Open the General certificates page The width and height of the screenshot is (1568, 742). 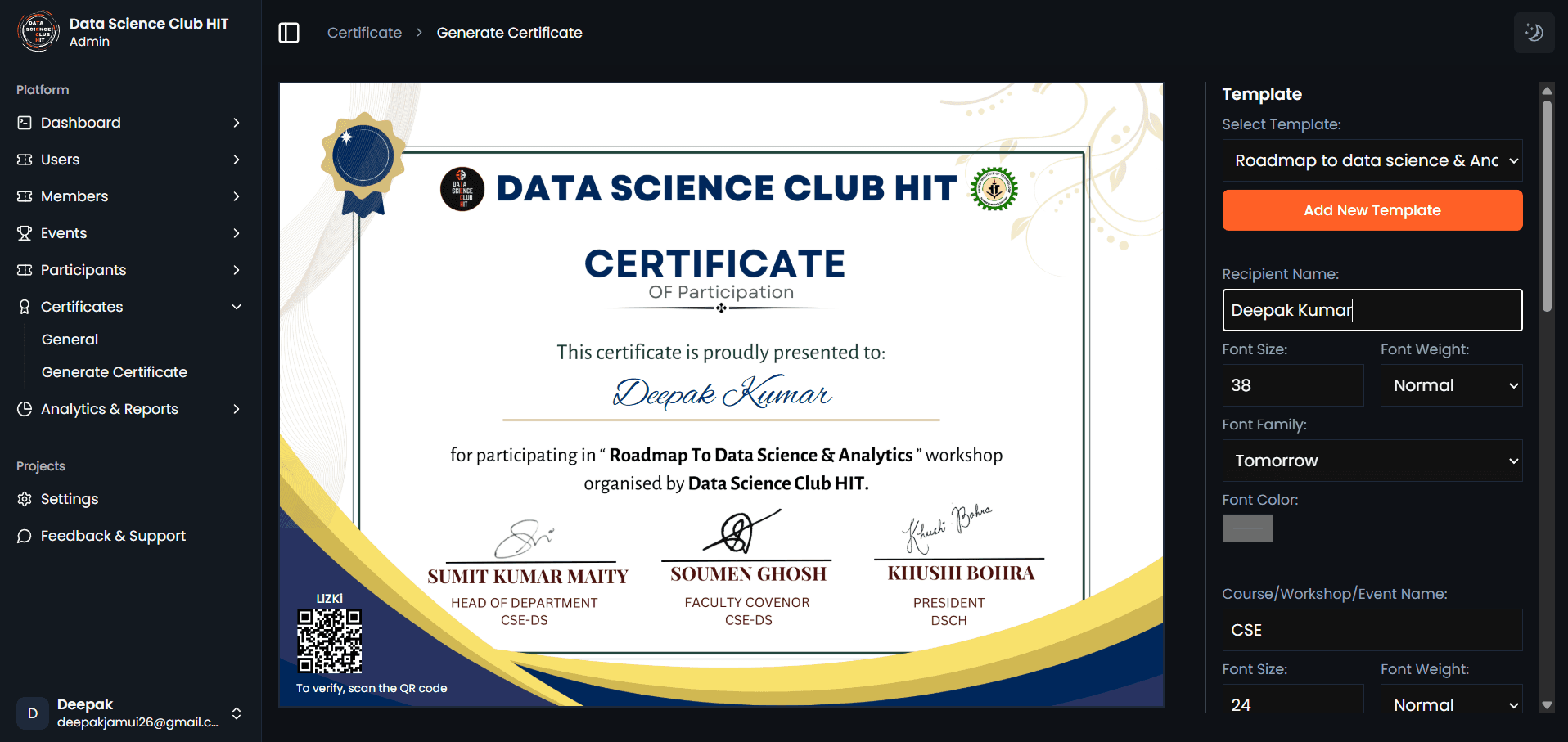[70, 339]
